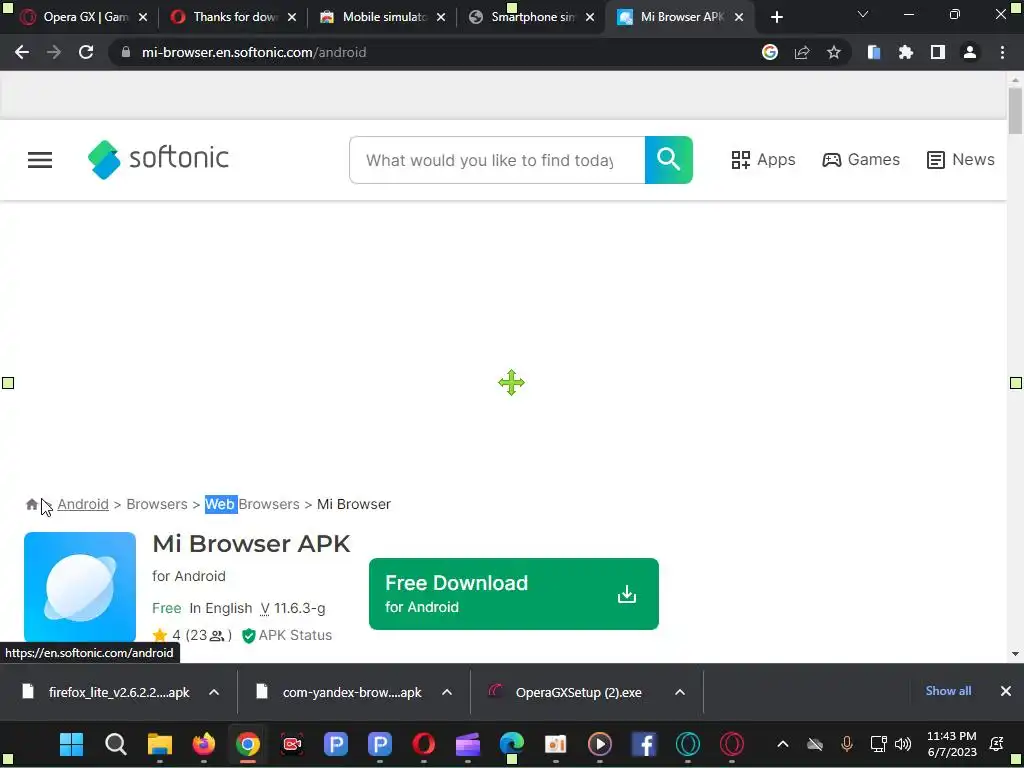Follow the Web Browsers breadcrumb link
Screen dimensions: 1024x768
tap(252, 504)
